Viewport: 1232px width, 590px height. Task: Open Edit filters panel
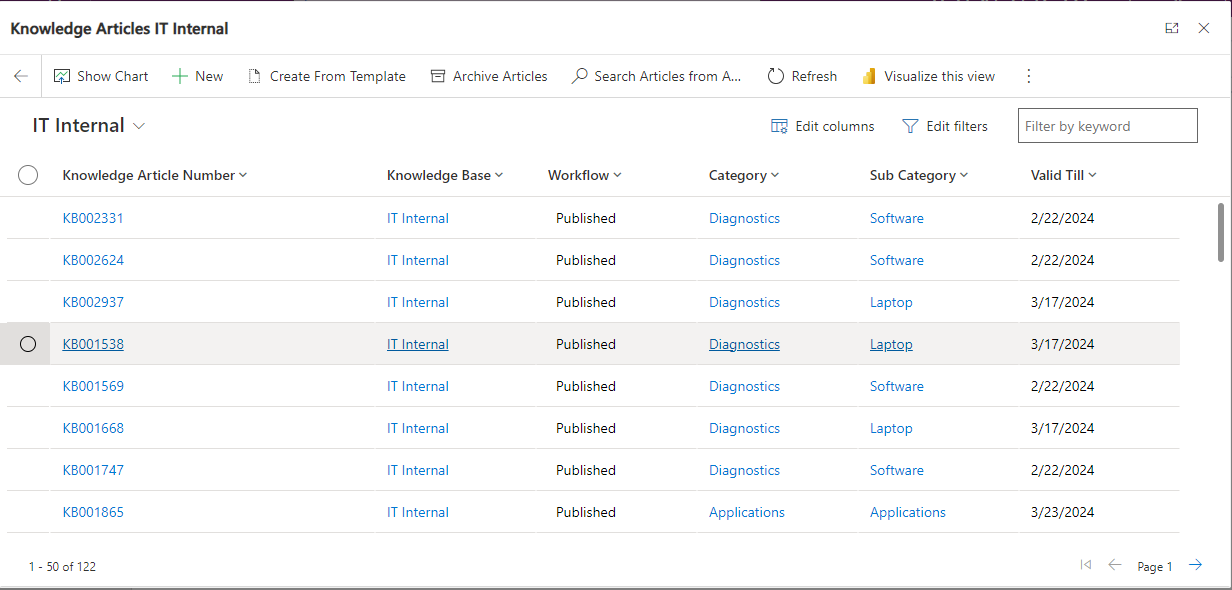point(945,126)
